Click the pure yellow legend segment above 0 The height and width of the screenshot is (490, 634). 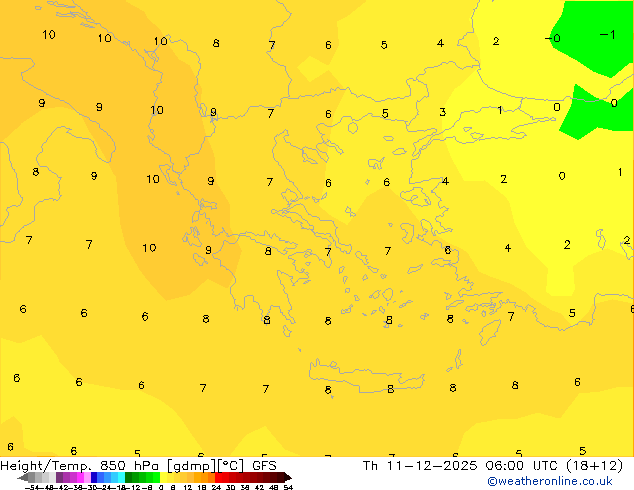point(163,478)
